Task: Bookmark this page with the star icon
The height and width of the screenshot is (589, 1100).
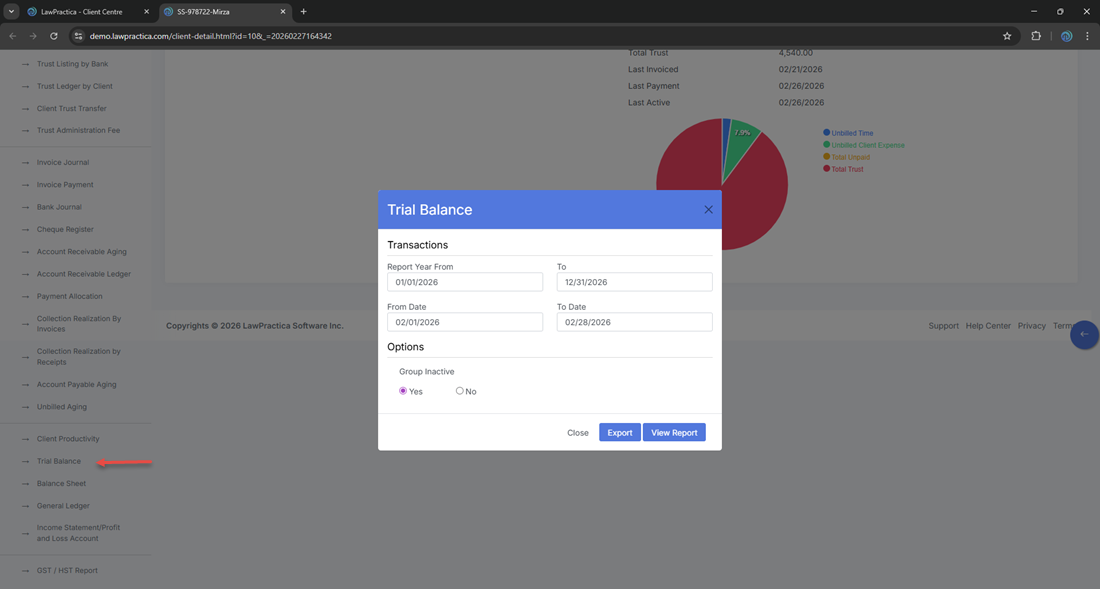Action: click(1007, 36)
